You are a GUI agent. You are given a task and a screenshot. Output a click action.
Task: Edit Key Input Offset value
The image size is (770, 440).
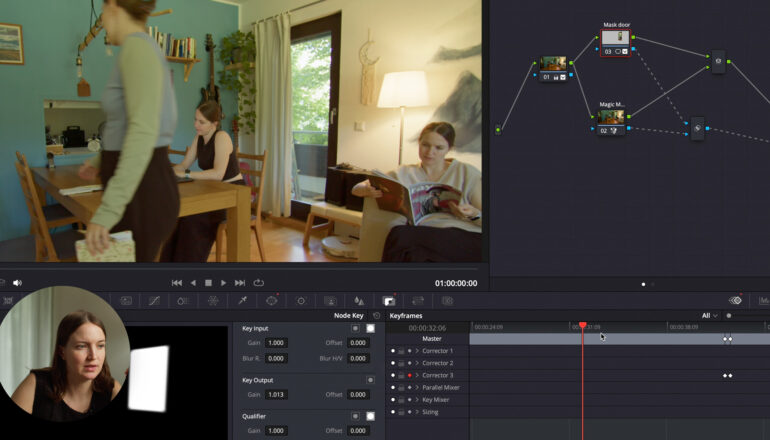tap(358, 343)
